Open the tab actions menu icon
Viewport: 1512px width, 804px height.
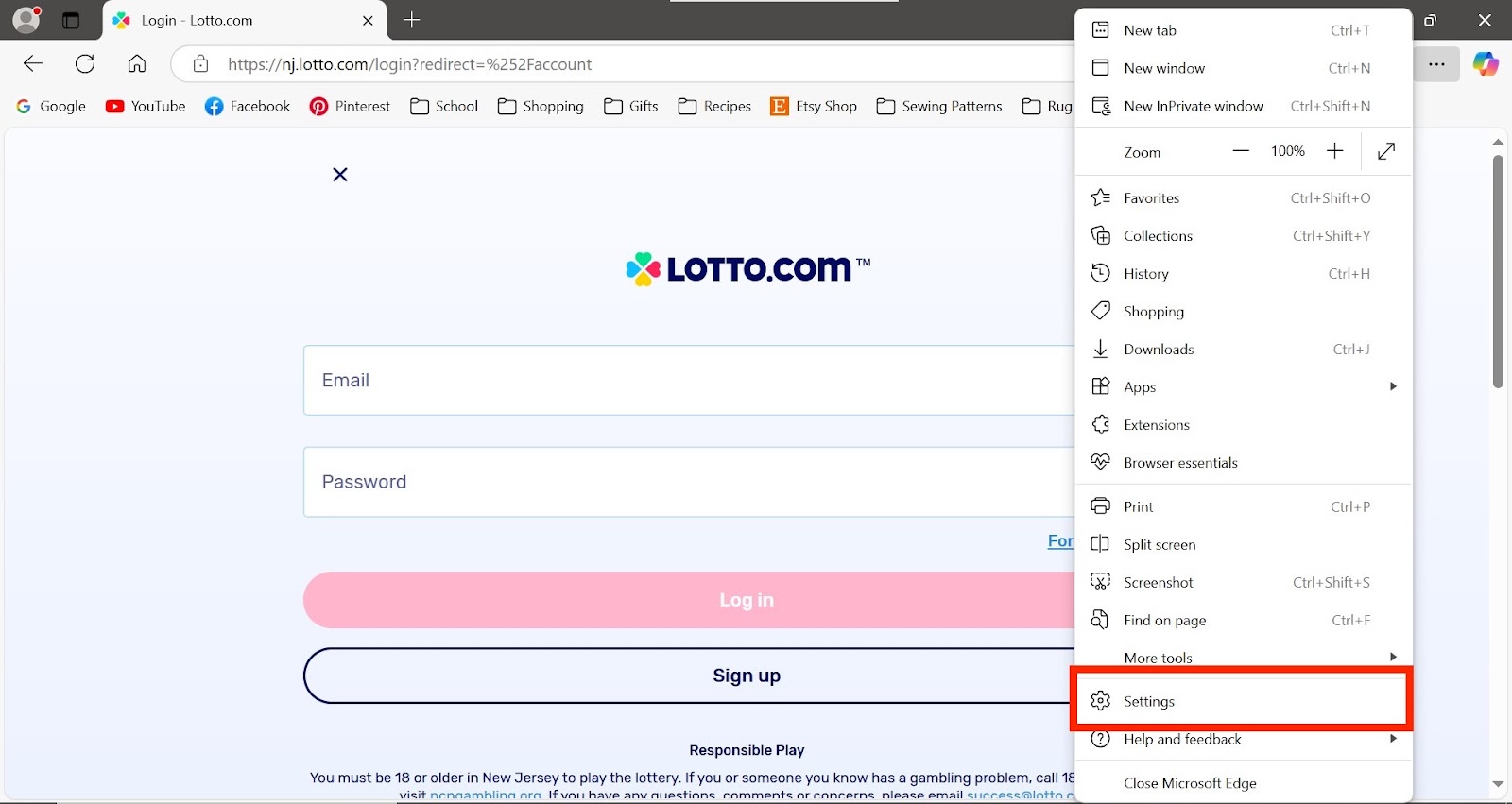tap(71, 20)
